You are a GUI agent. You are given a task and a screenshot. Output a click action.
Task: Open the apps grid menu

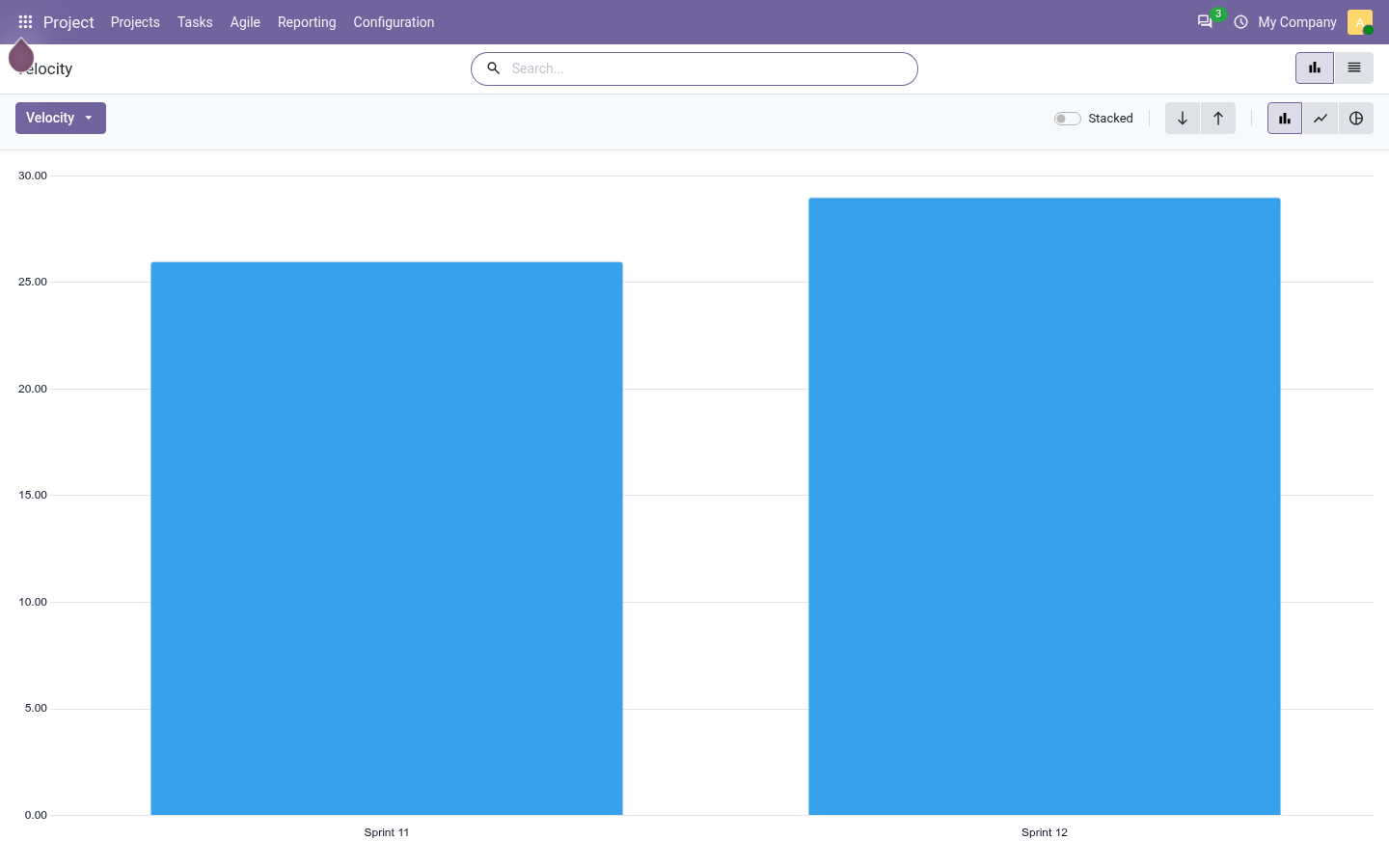pyautogui.click(x=25, y=22)
